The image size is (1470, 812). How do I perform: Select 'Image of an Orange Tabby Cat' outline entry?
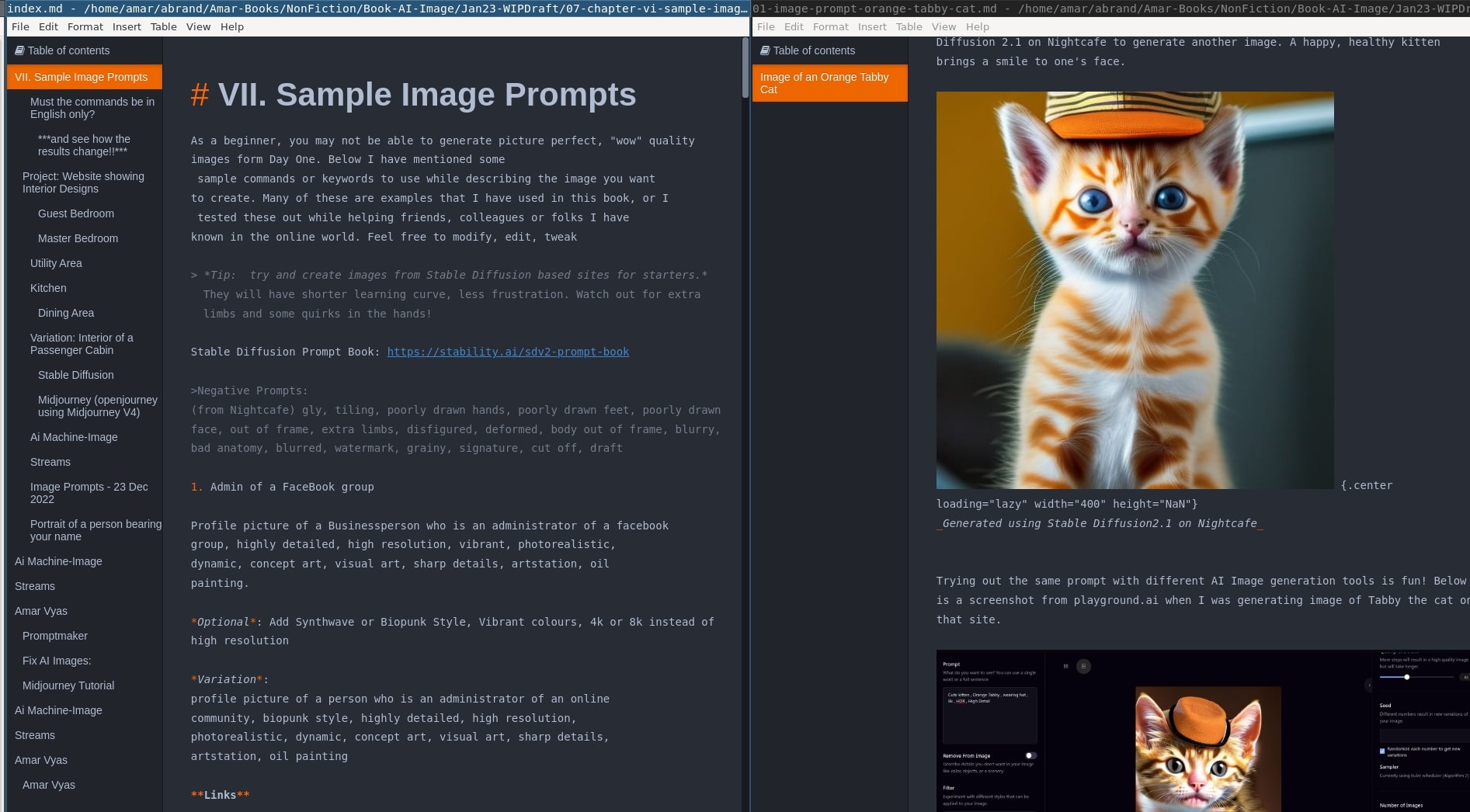click(x=829, y=83)
